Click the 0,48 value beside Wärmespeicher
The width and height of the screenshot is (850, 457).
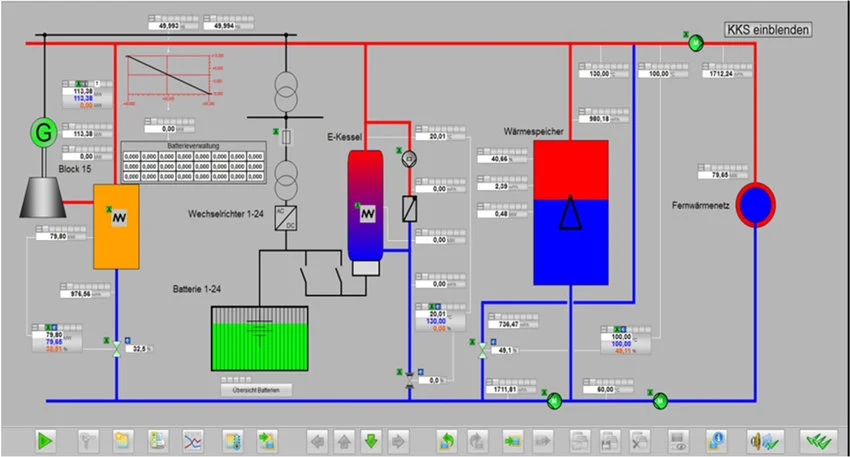tap(502, 214)
